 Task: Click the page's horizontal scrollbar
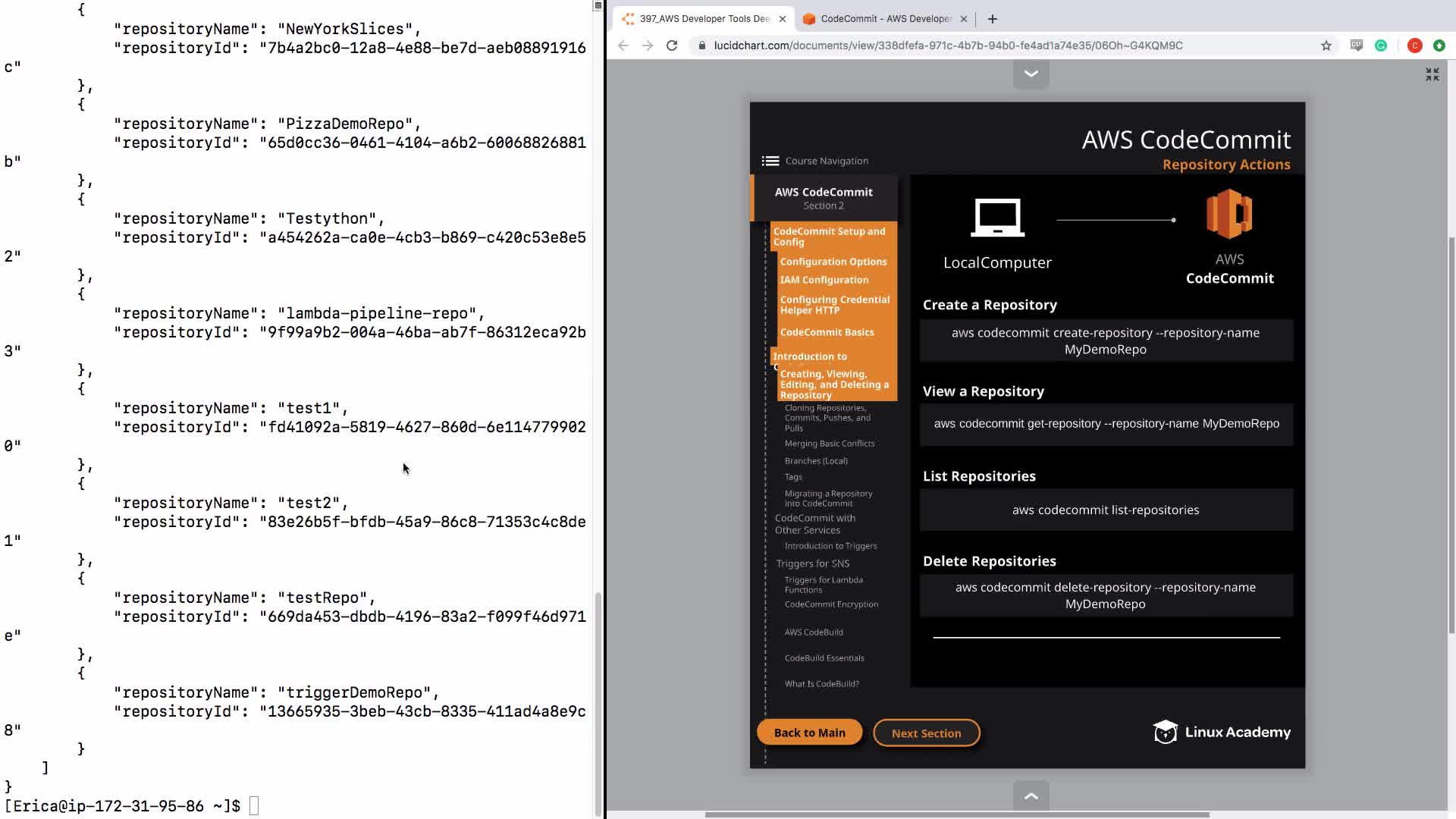pyautogui.click(x=957, y=814)
